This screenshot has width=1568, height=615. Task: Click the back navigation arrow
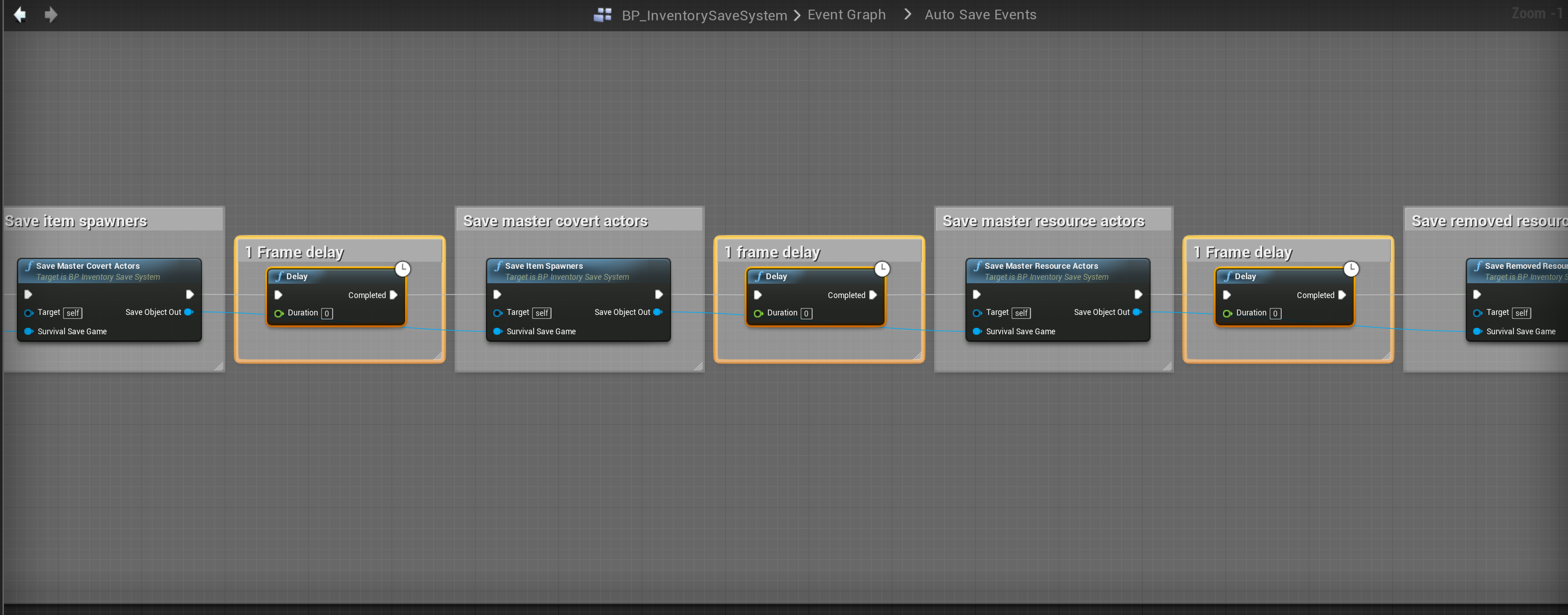20,14
